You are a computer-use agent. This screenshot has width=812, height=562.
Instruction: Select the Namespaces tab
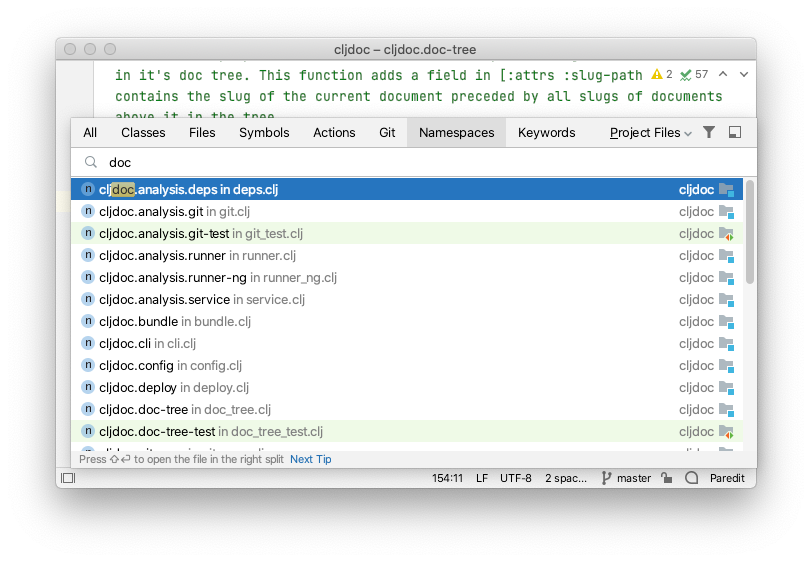(x=456, y=133)
